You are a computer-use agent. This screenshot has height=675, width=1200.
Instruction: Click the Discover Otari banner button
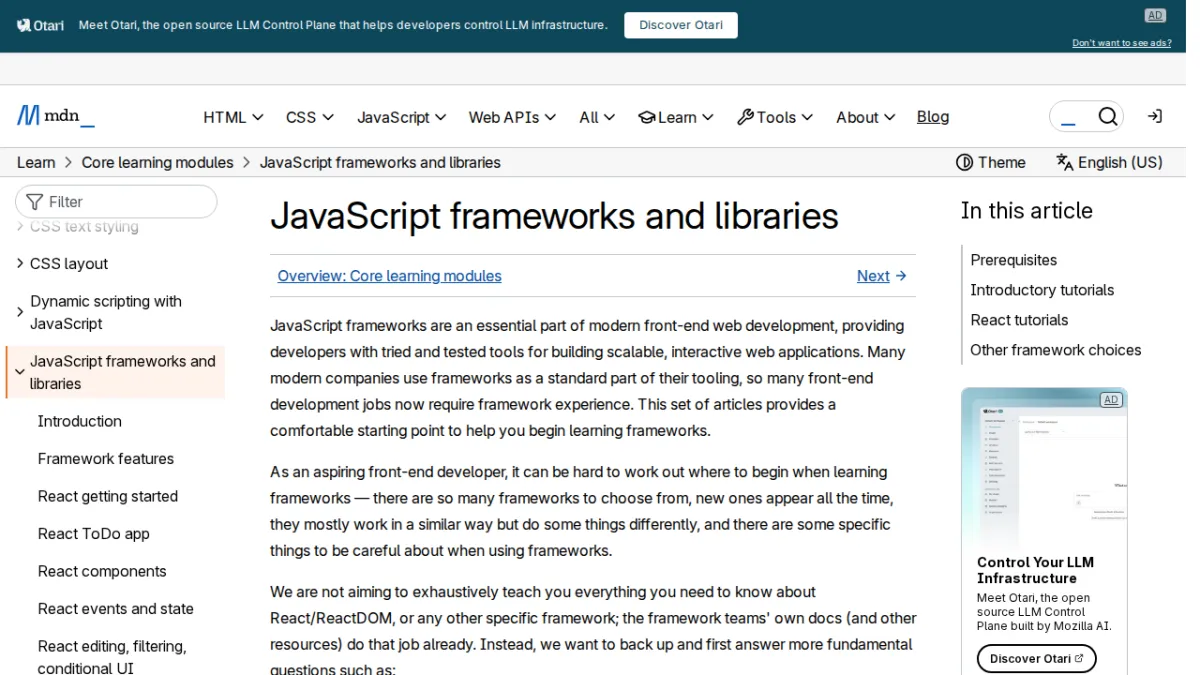click(x=681, y=25)
